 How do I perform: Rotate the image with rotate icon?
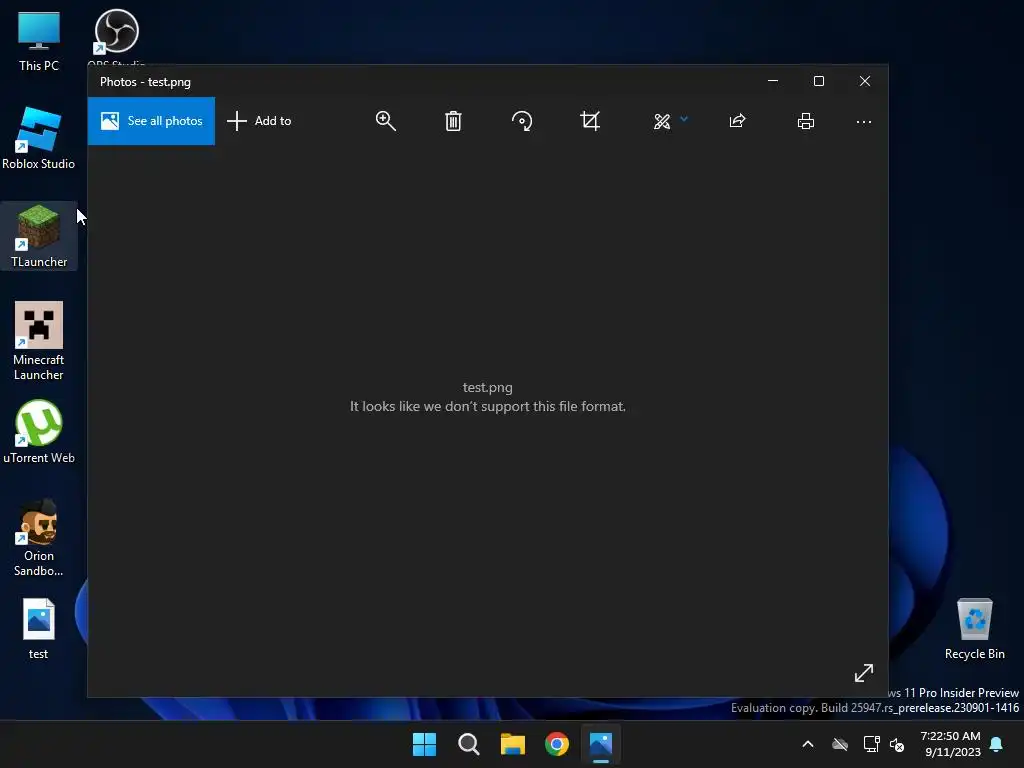(522, 121)
